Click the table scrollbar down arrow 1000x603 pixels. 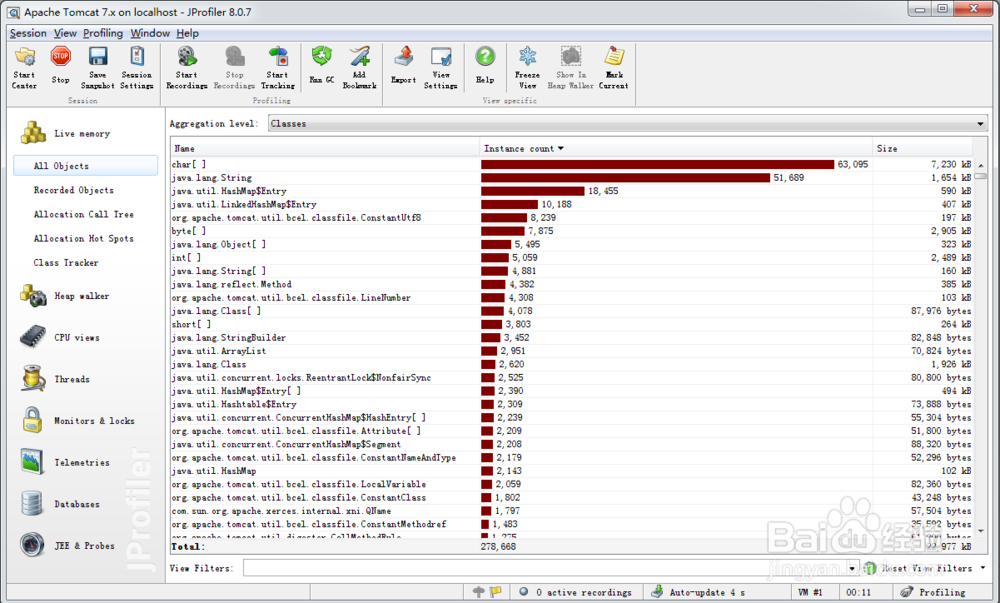[x=981, y=531]
